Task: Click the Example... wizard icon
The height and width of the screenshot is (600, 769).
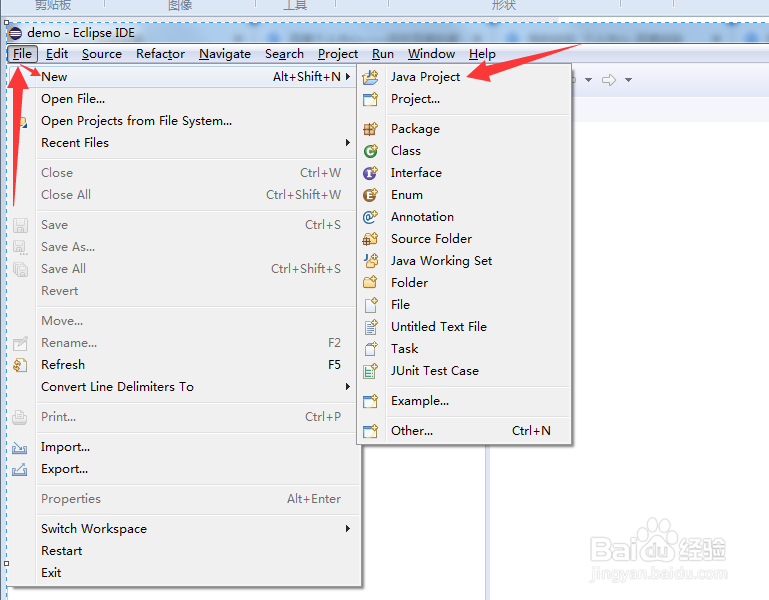Action: [x=370, y=401]
